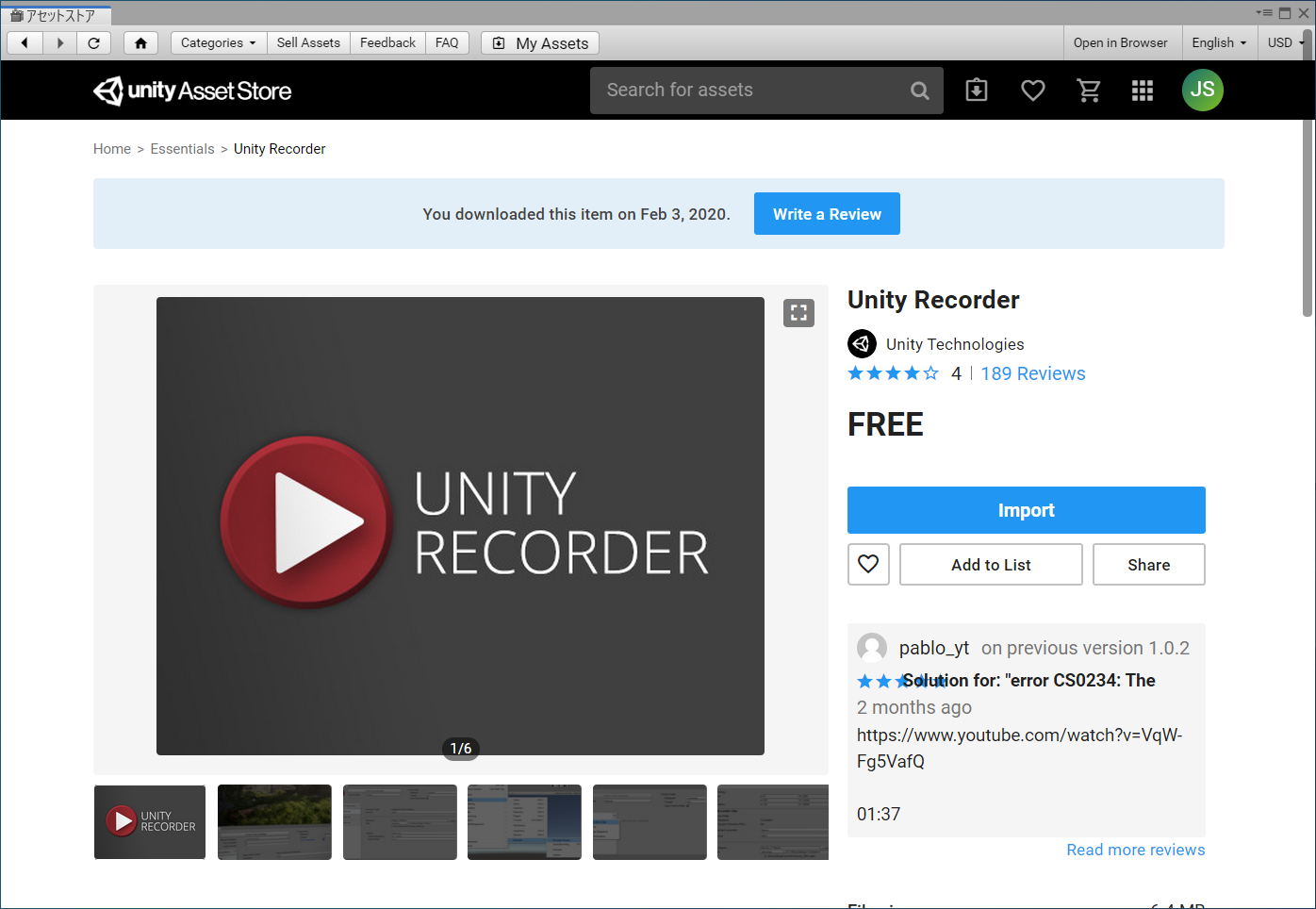Navigate home using the home icon
Viewport: 1316px width, 909px height.
[x=140, y=42]
